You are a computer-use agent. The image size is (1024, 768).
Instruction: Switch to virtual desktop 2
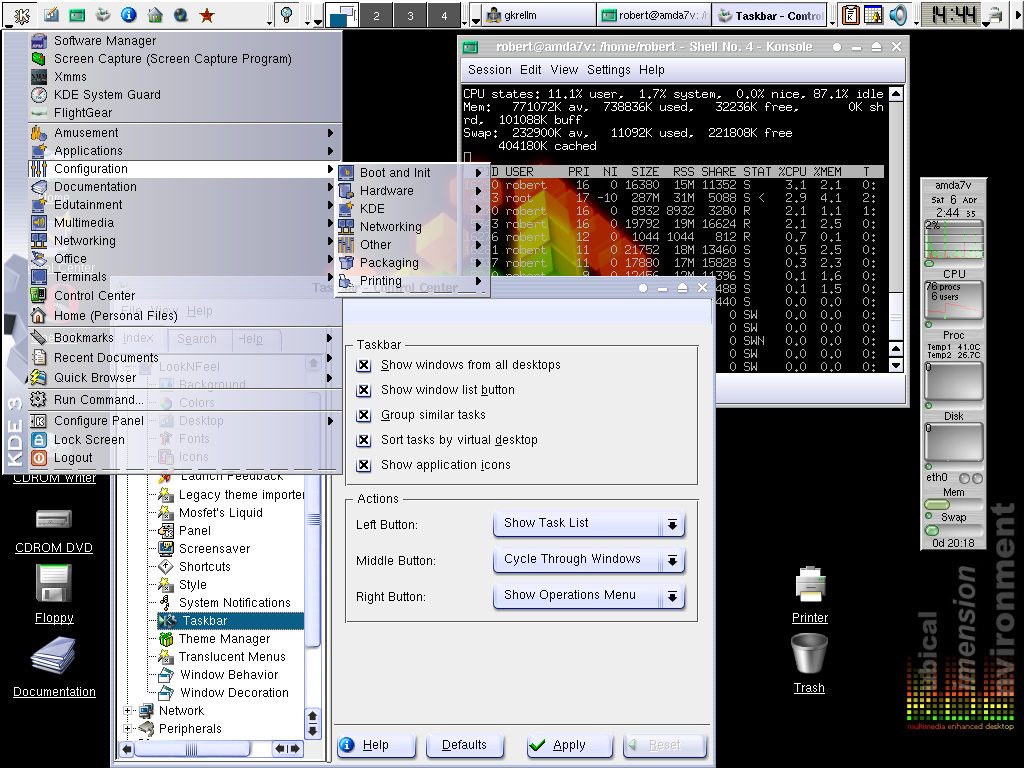376,15
